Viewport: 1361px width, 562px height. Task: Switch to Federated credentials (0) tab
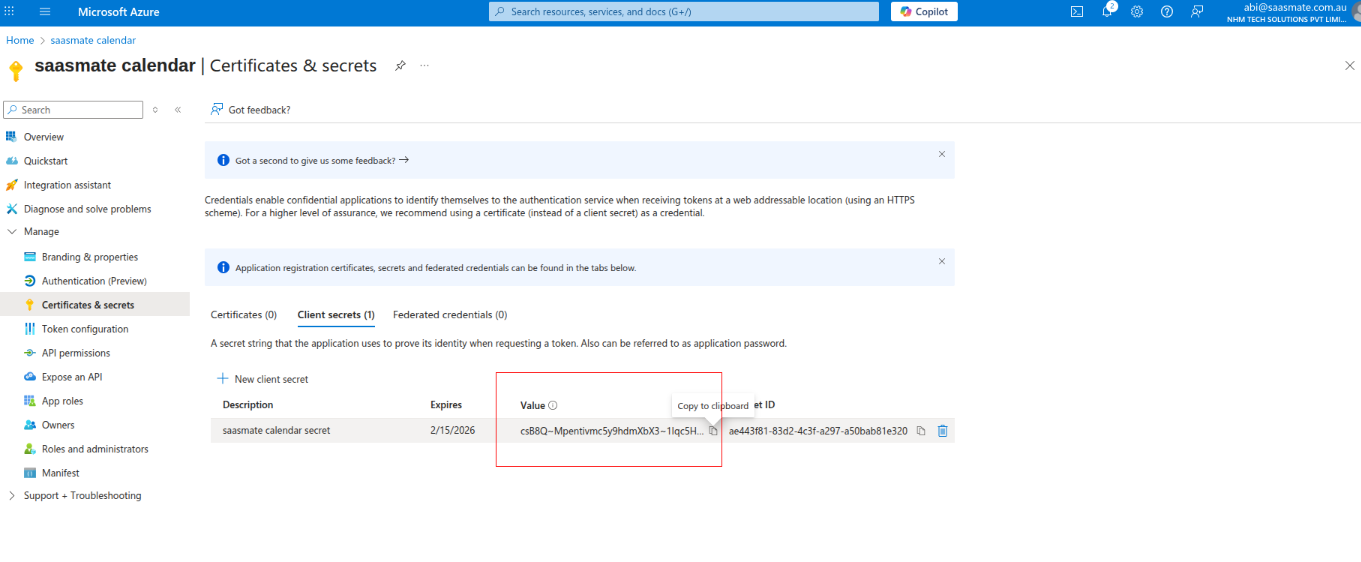(x=449, y=315)
